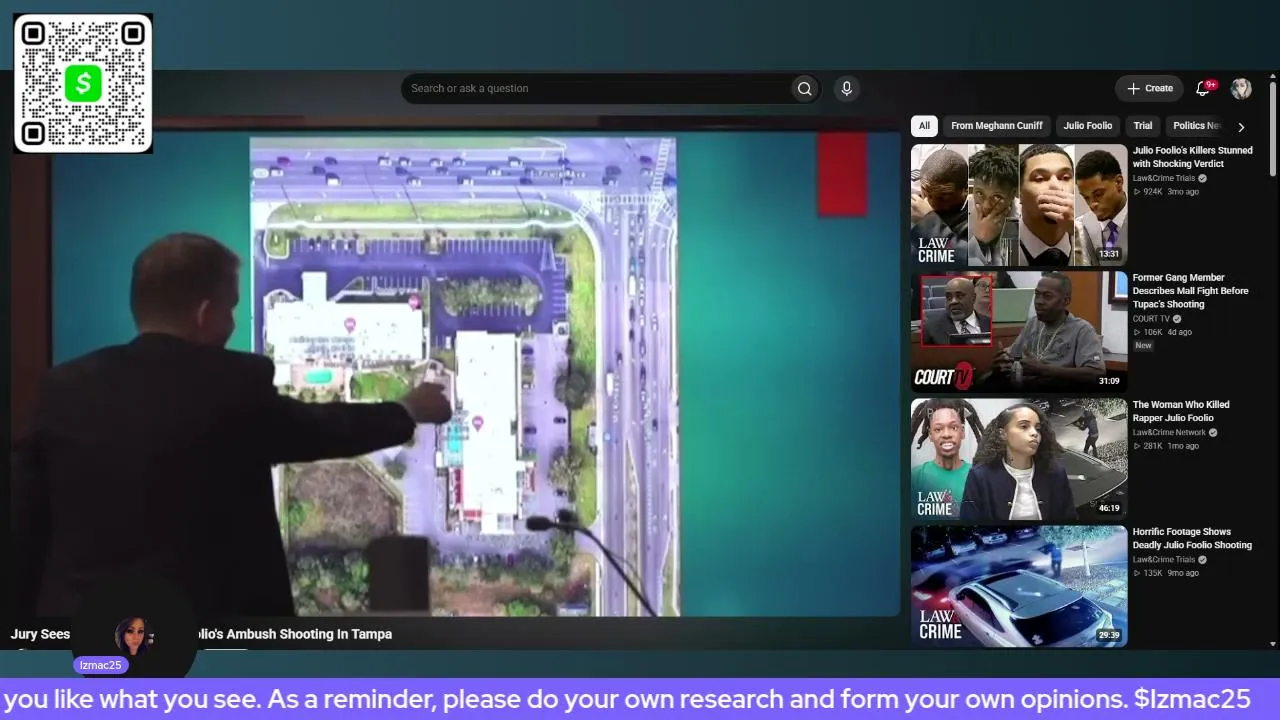Viewport: 1280px width, 720px height.
Task: Visit the COURT TV channel link
Action: click(x=1151, y=319)
